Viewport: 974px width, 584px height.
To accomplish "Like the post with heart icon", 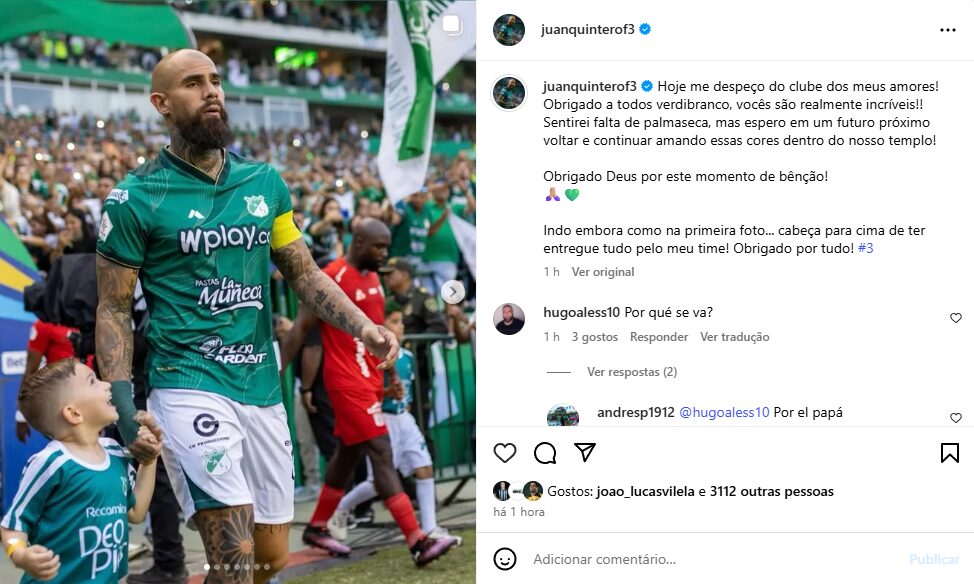I will [505, 454].
